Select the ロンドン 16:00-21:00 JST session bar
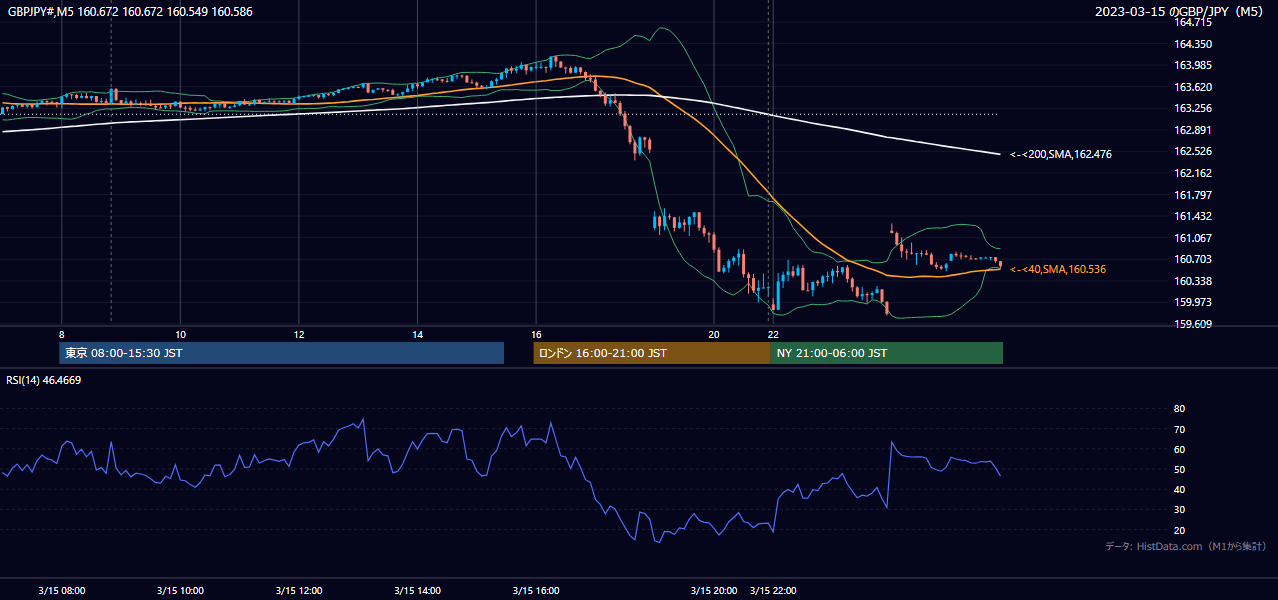The height and width of the screenshot is (600, 1278). pyautogui.click(x=652, y=353)
